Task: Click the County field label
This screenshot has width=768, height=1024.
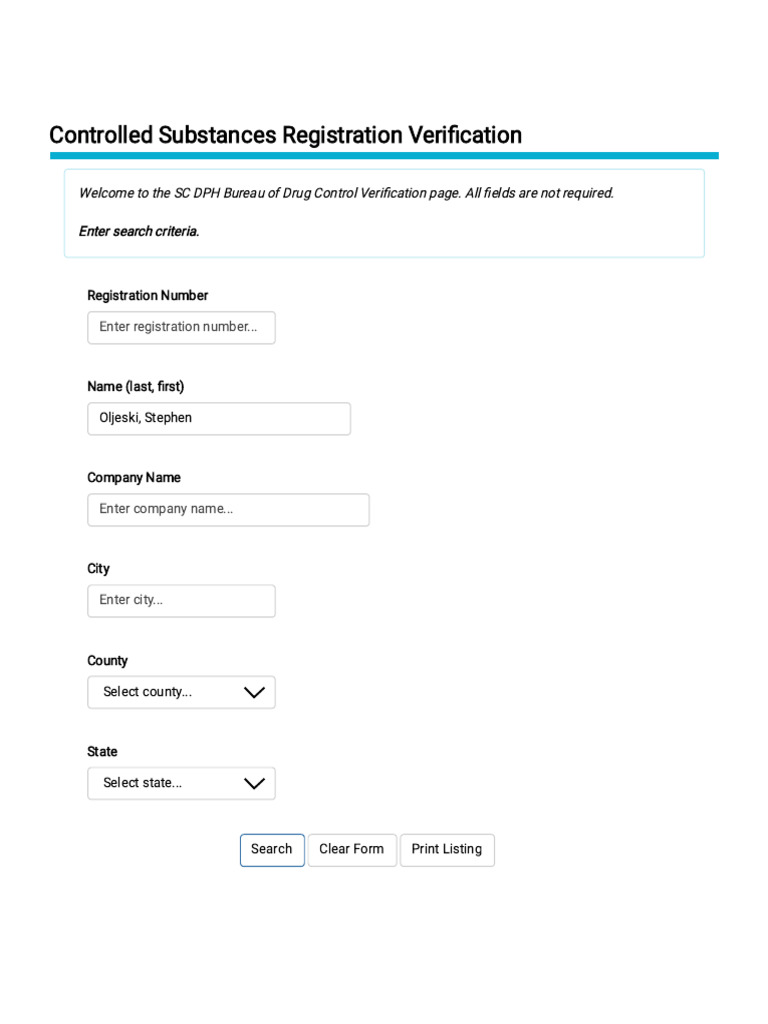Action: click(107, 660)
